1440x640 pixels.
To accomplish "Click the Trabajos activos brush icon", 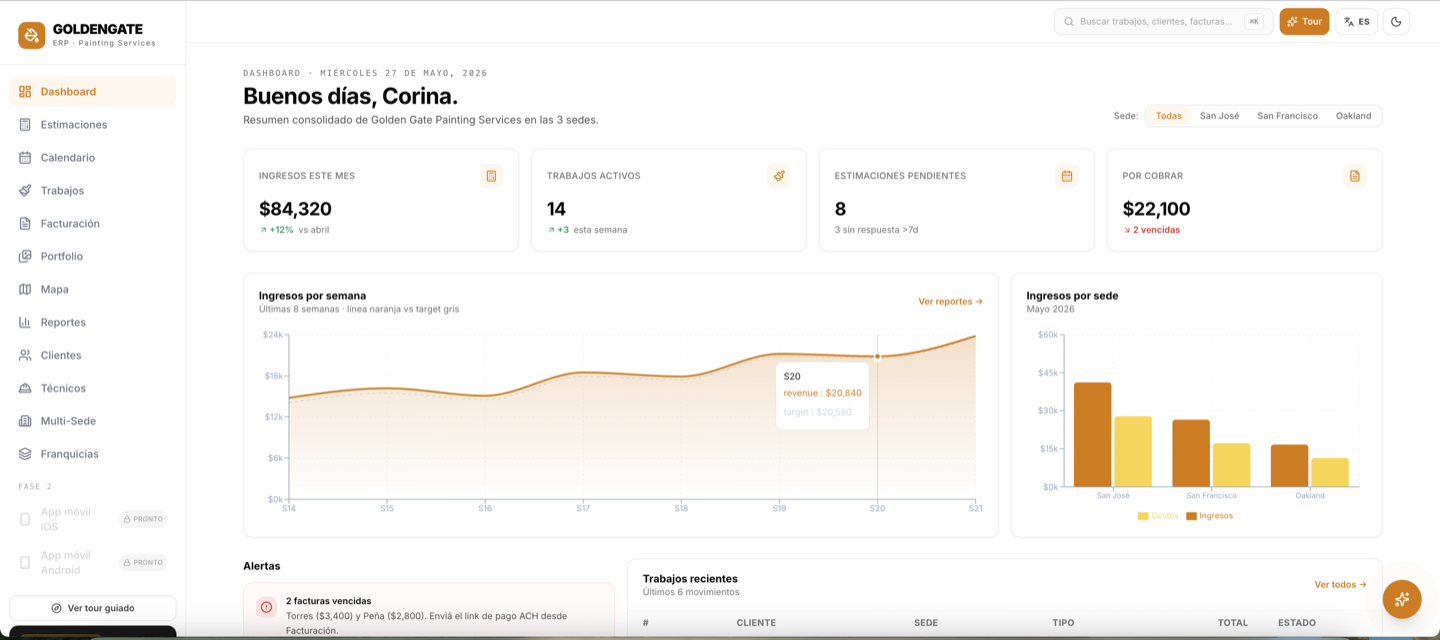I will click(x=779, y=176).
